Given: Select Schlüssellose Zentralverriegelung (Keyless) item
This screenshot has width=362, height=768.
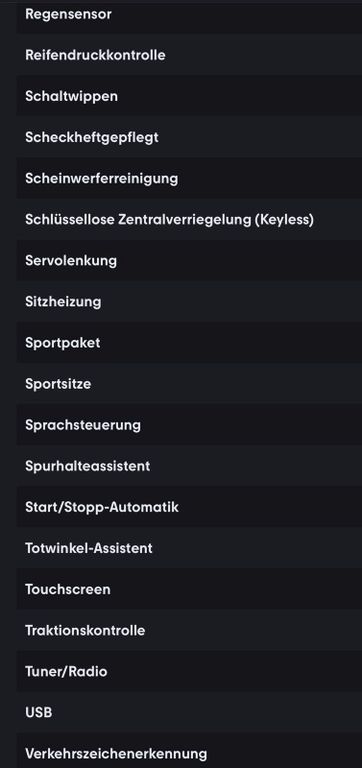Looking at the screenshot, I should (x=189, y=219).
